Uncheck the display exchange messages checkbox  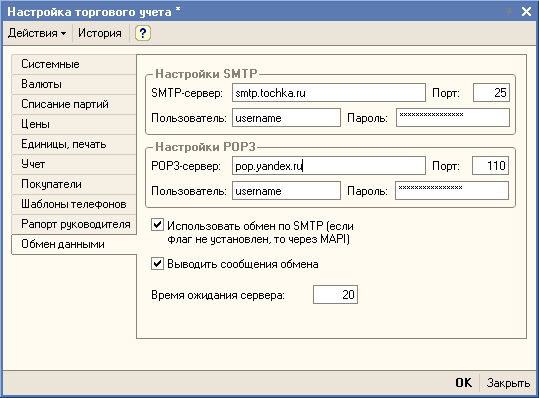point(157,264)
